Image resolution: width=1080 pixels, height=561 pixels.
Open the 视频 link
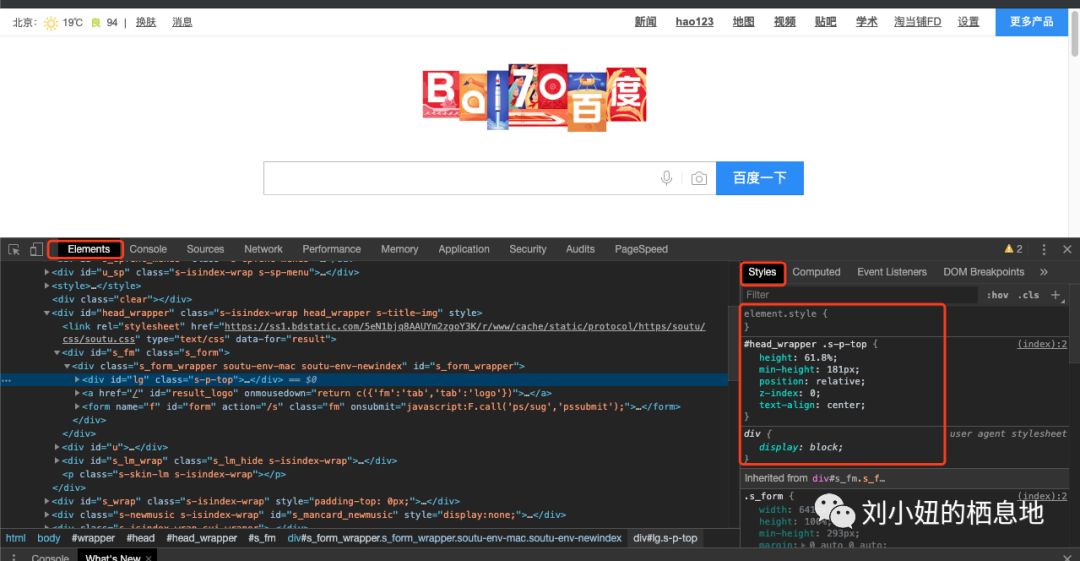point(785,22)
